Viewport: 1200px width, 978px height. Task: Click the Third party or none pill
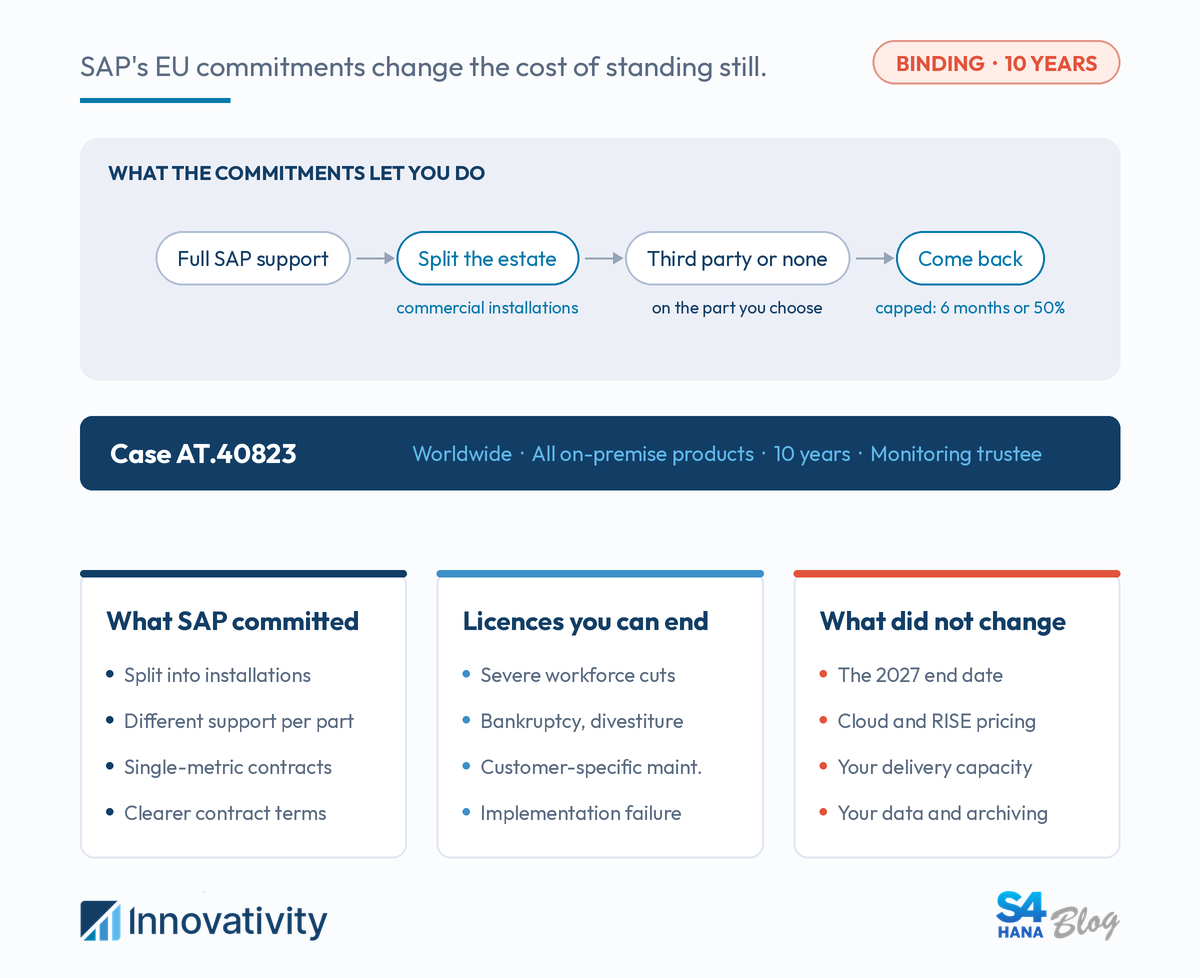[737, 259]
